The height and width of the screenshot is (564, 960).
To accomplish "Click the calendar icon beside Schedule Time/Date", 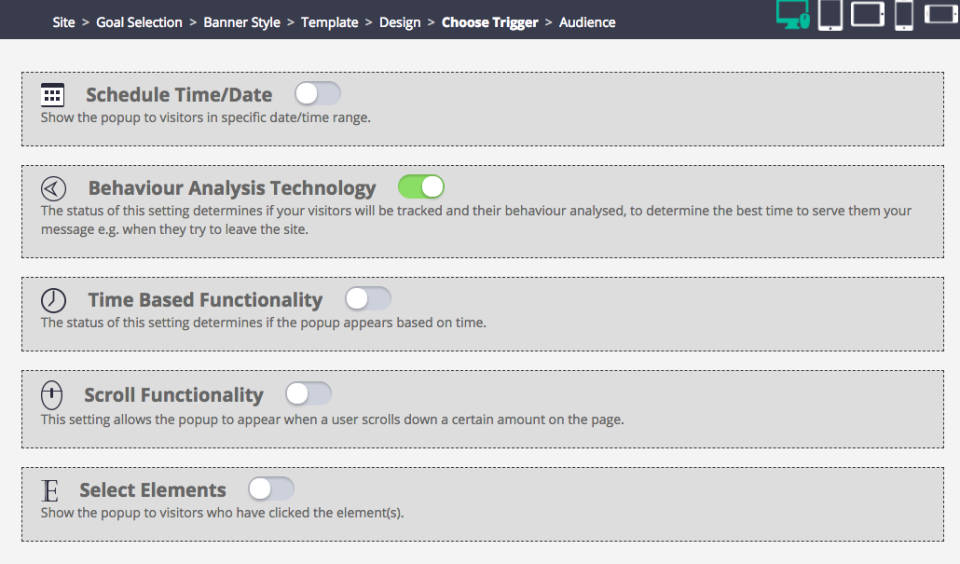I will (52, 95).
